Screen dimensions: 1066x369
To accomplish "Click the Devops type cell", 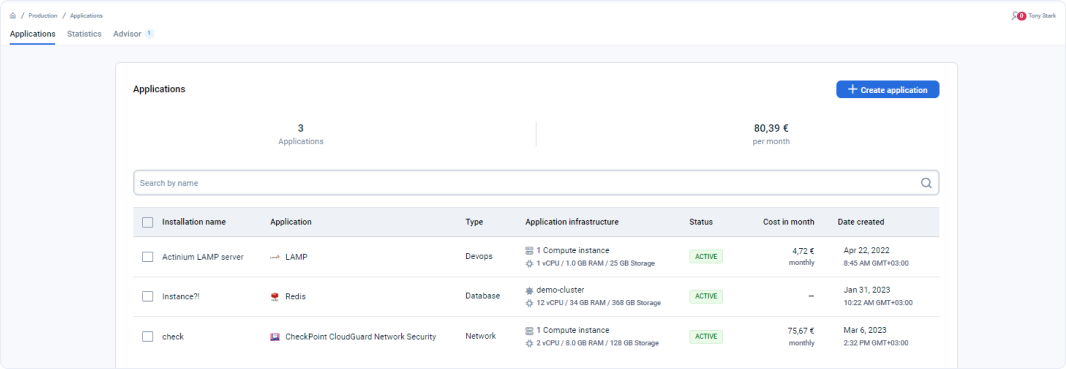I will click(x=479, y=257).
